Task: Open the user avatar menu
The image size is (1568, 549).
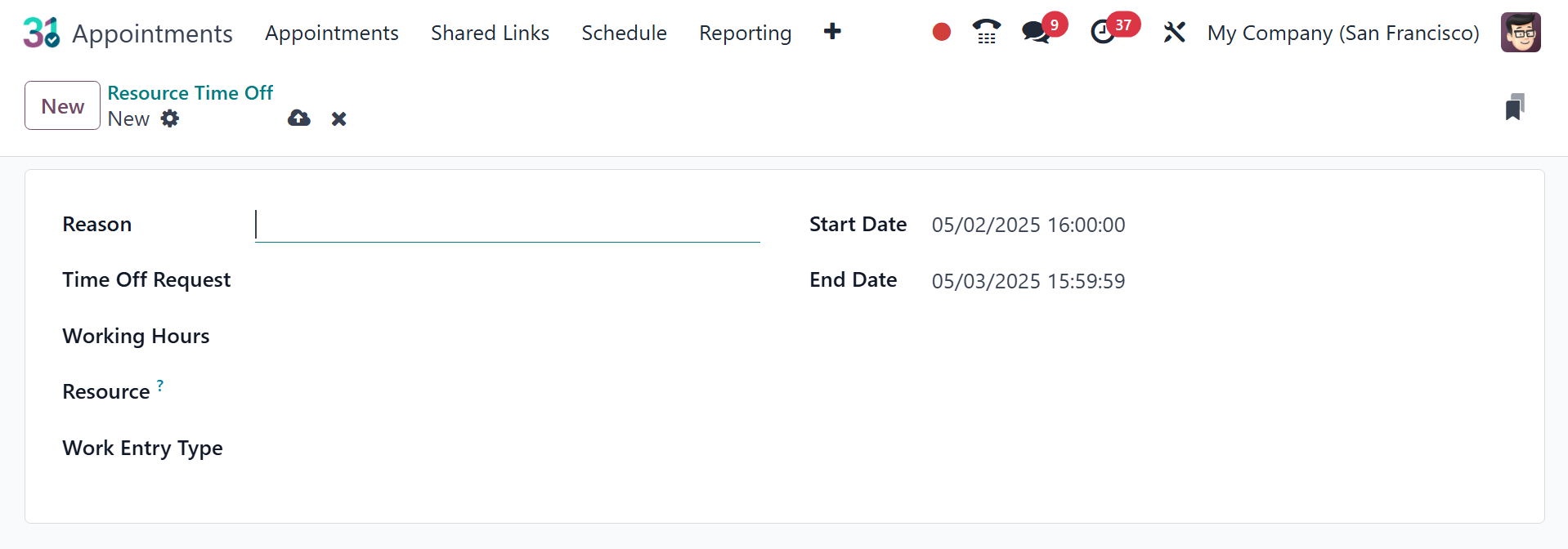Action: click(x=1521, y=33)
